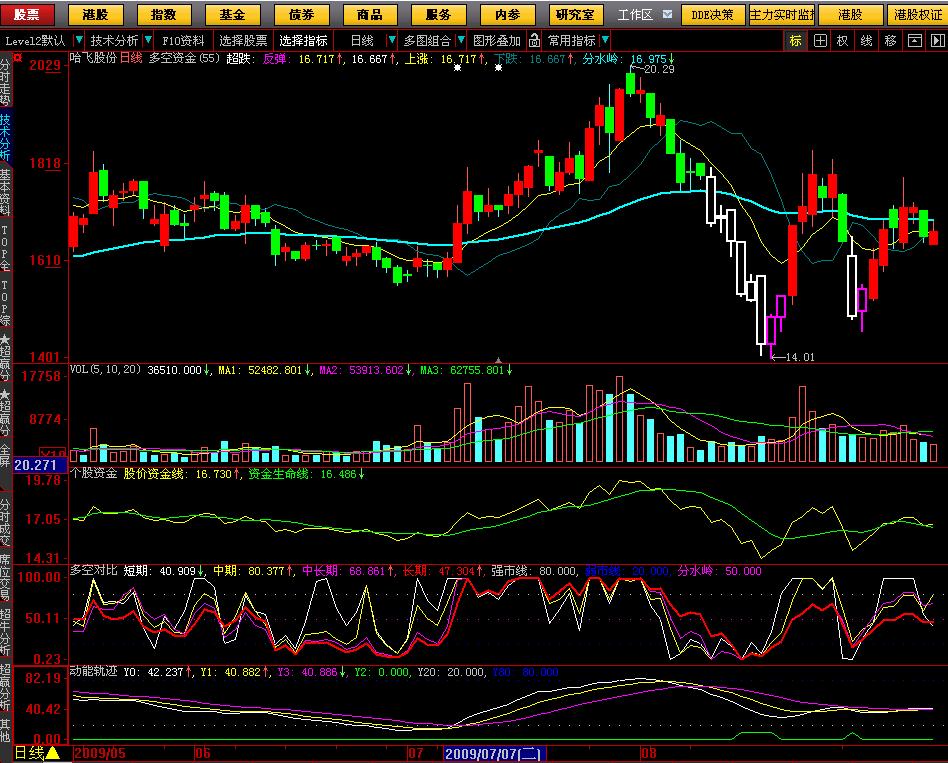The height and width of the screenshot is (763, 948).
Task: Click the 选择股票 toolbar button
Action: coord(243,41)
